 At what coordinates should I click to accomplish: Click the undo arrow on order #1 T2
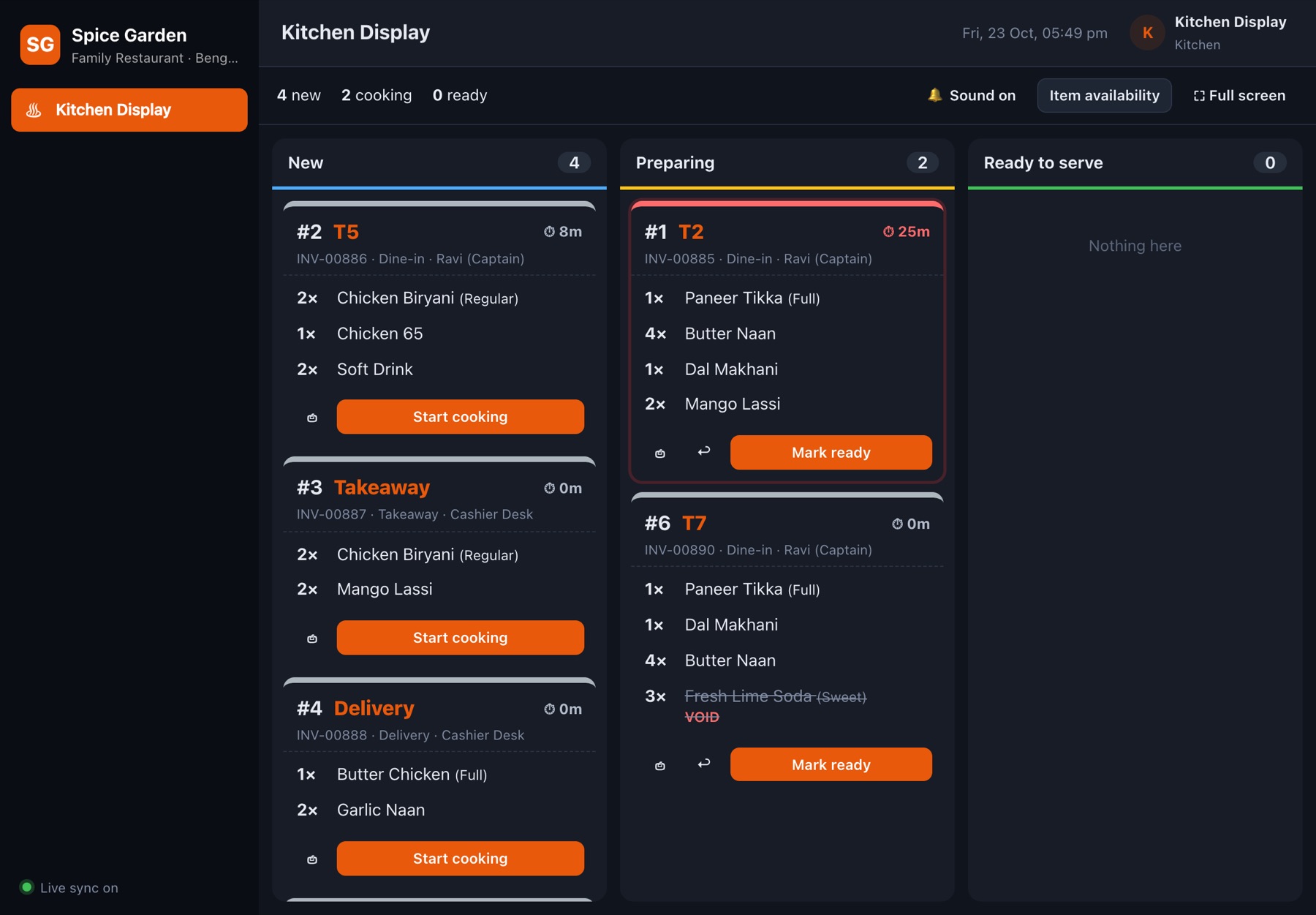click(x=704, y=452)
